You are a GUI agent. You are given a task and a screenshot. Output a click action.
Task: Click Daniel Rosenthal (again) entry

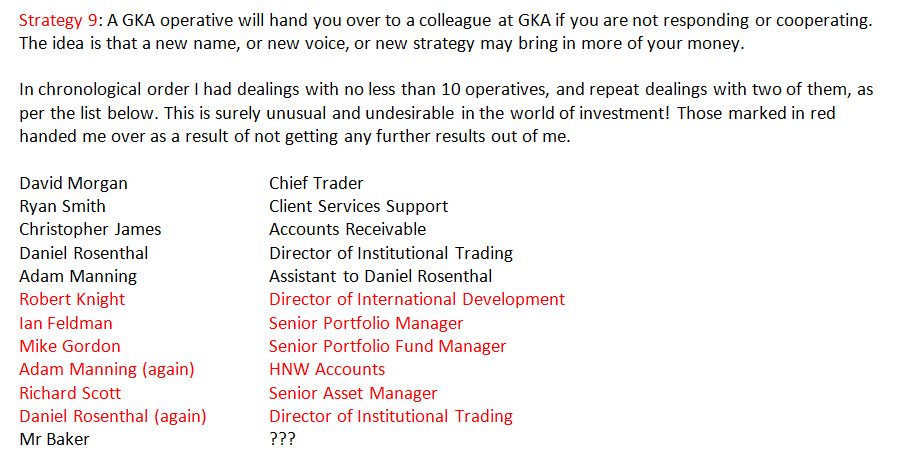click(x=113, y=416)
